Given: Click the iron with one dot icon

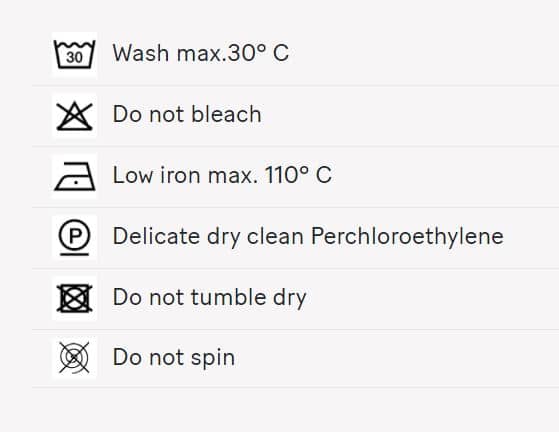Looking at the screenshot, I should click(75, 176).
